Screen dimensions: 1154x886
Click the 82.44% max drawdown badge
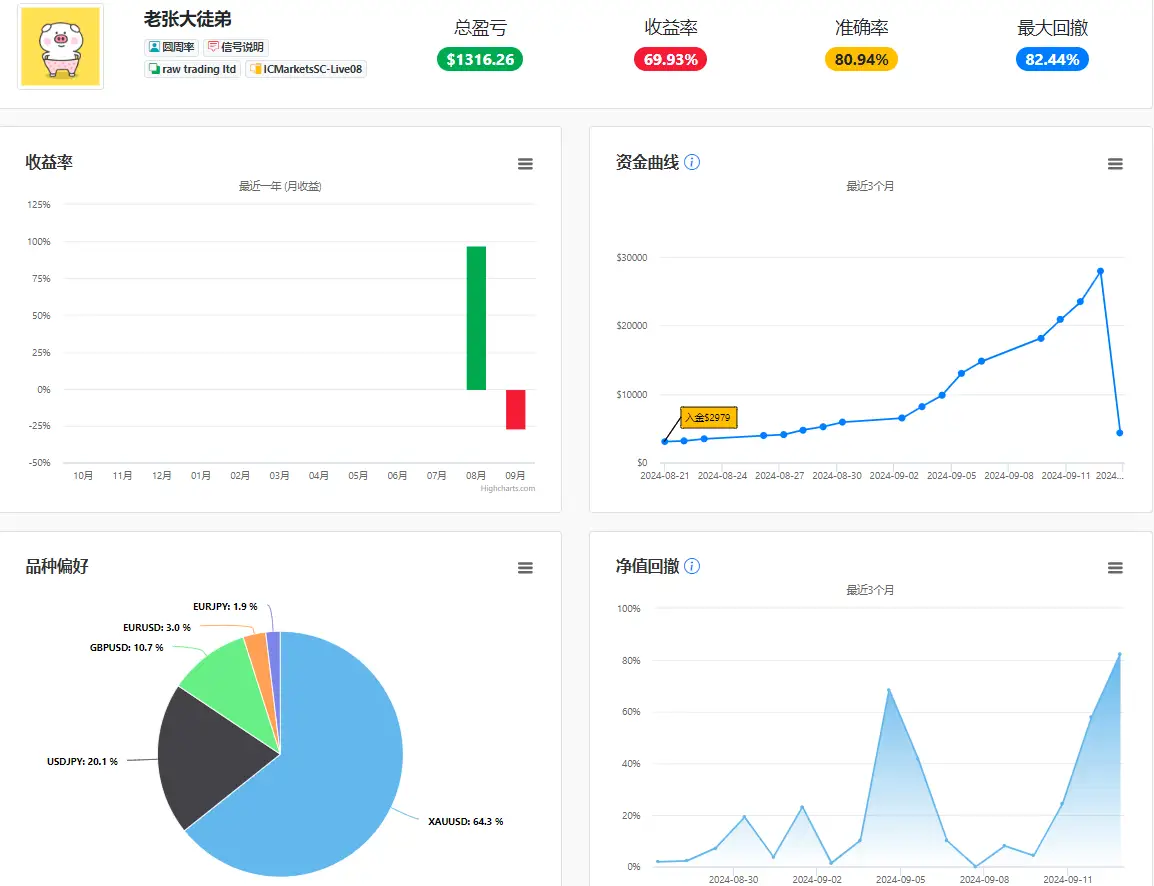1052,59
